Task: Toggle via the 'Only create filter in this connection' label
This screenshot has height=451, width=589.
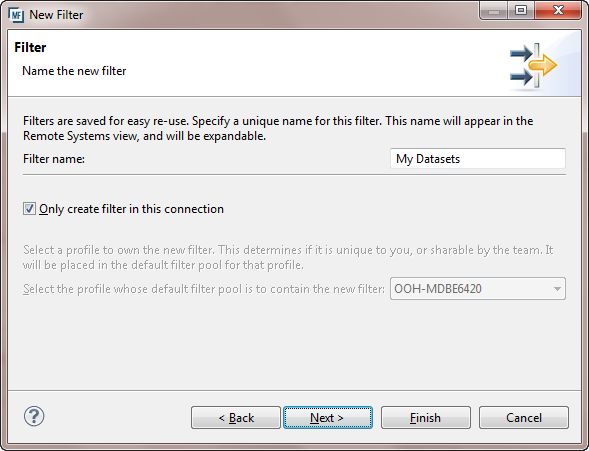Action: coord(131,209)
